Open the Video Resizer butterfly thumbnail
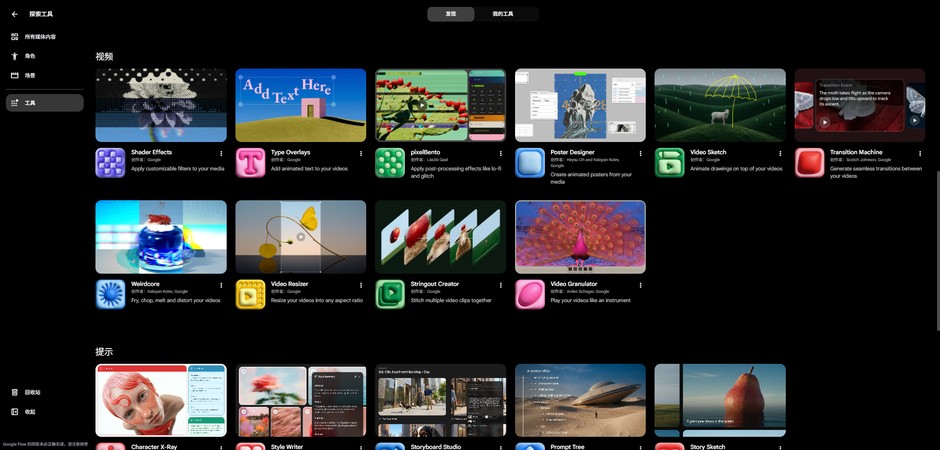This screenshot has width=940, height=450. tap(301, 237)
